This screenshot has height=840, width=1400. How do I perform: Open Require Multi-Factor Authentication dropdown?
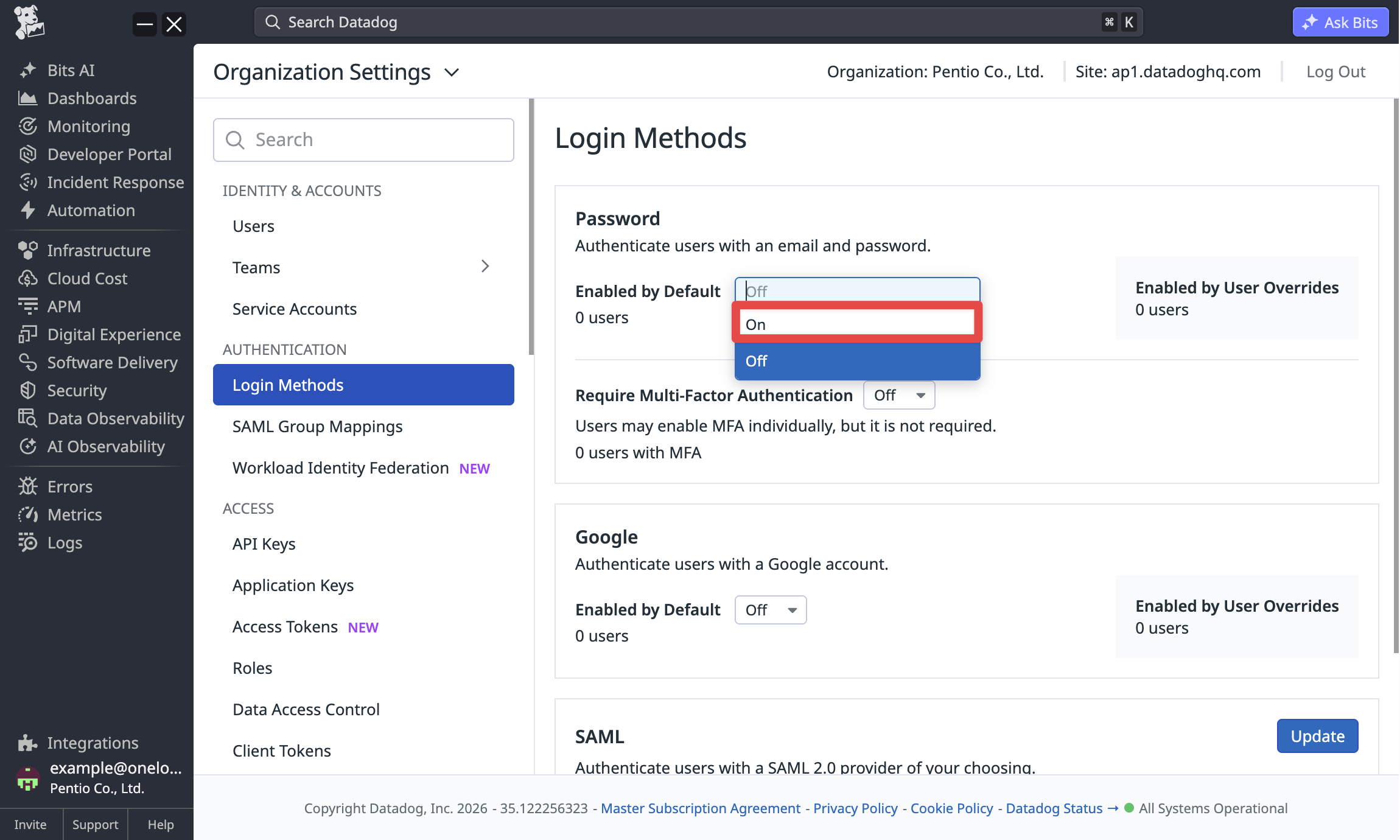tap(899, 395)
